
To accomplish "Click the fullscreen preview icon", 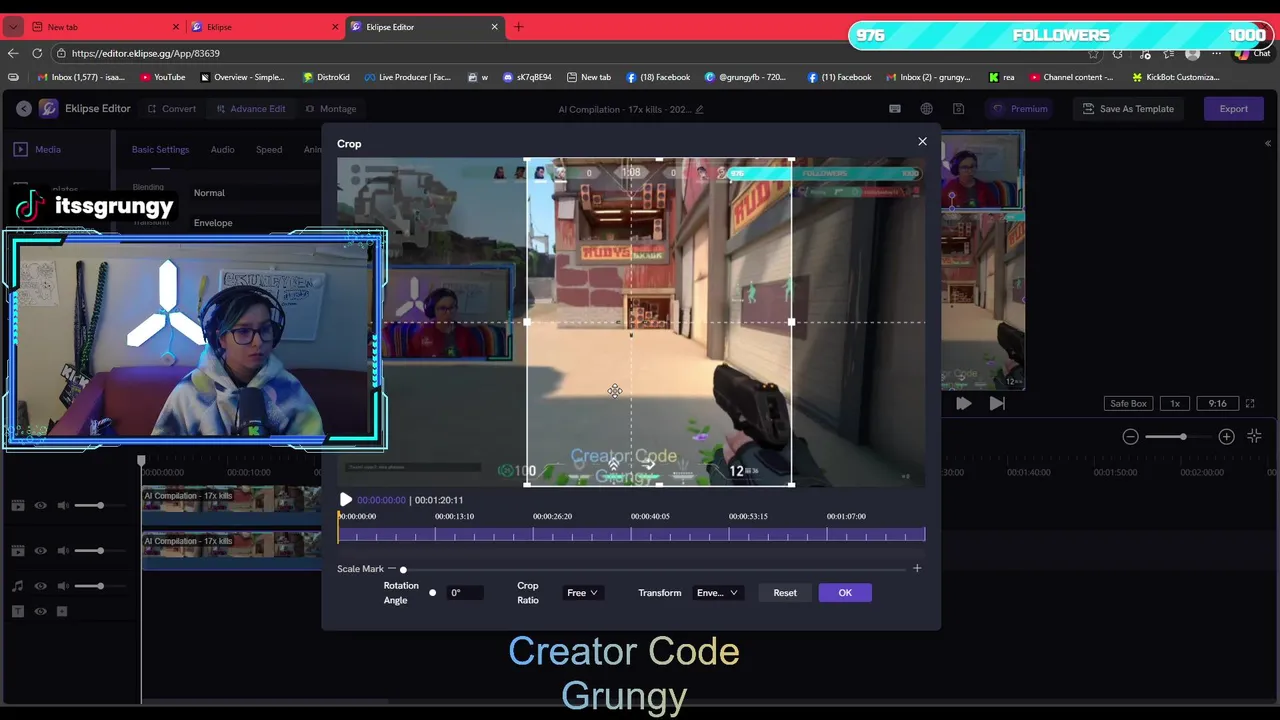I will 1250,404.
